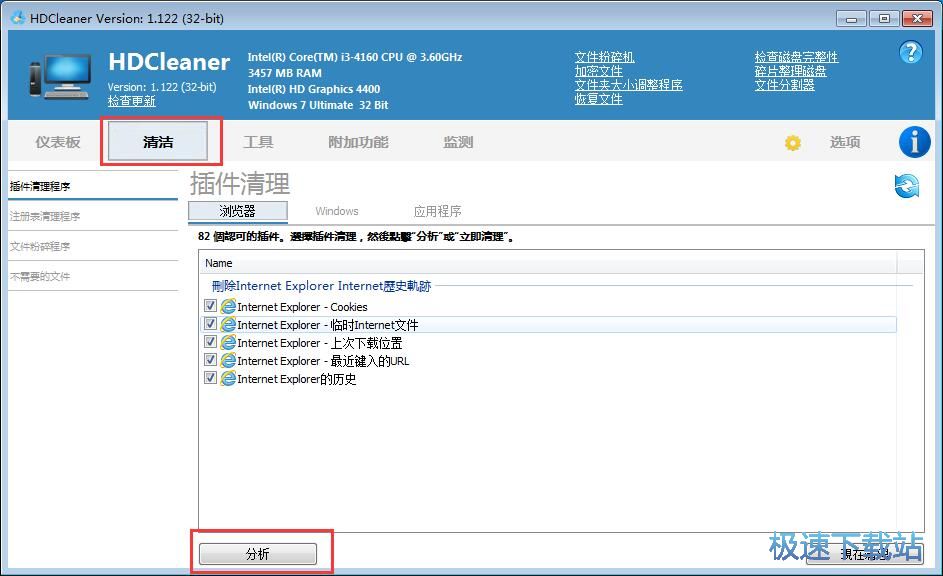Click the yellow gear options icon
Image resolution: width=943 pixels, height=576 pixels.
tap(793, 143)
